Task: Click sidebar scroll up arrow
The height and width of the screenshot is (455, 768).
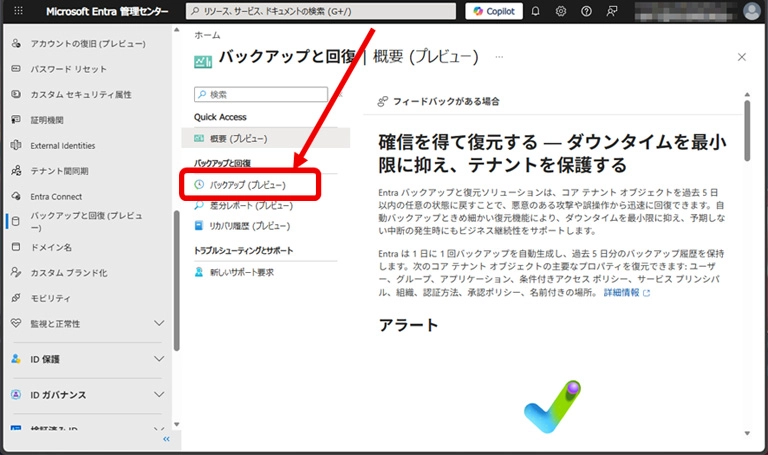Action: [x=177, y=30]
